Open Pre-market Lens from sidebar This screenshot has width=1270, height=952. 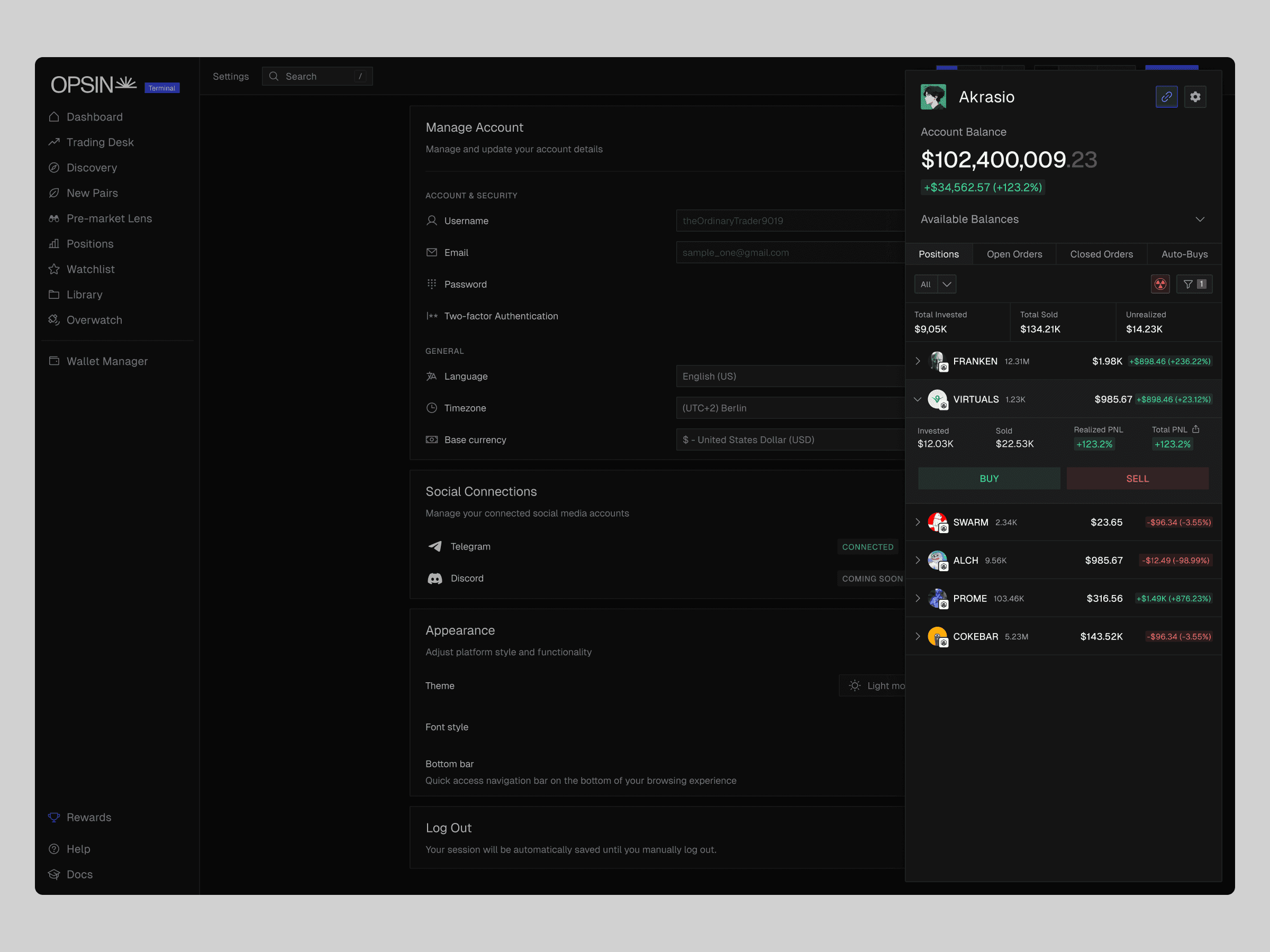pyautogui.click(x=108, y=218)
